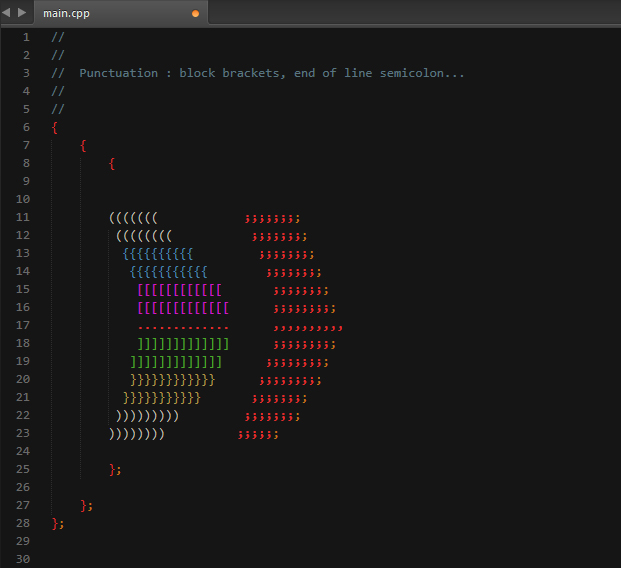Click line number 17 in the gutter
The image size is (621, 568).
(23, 325)
